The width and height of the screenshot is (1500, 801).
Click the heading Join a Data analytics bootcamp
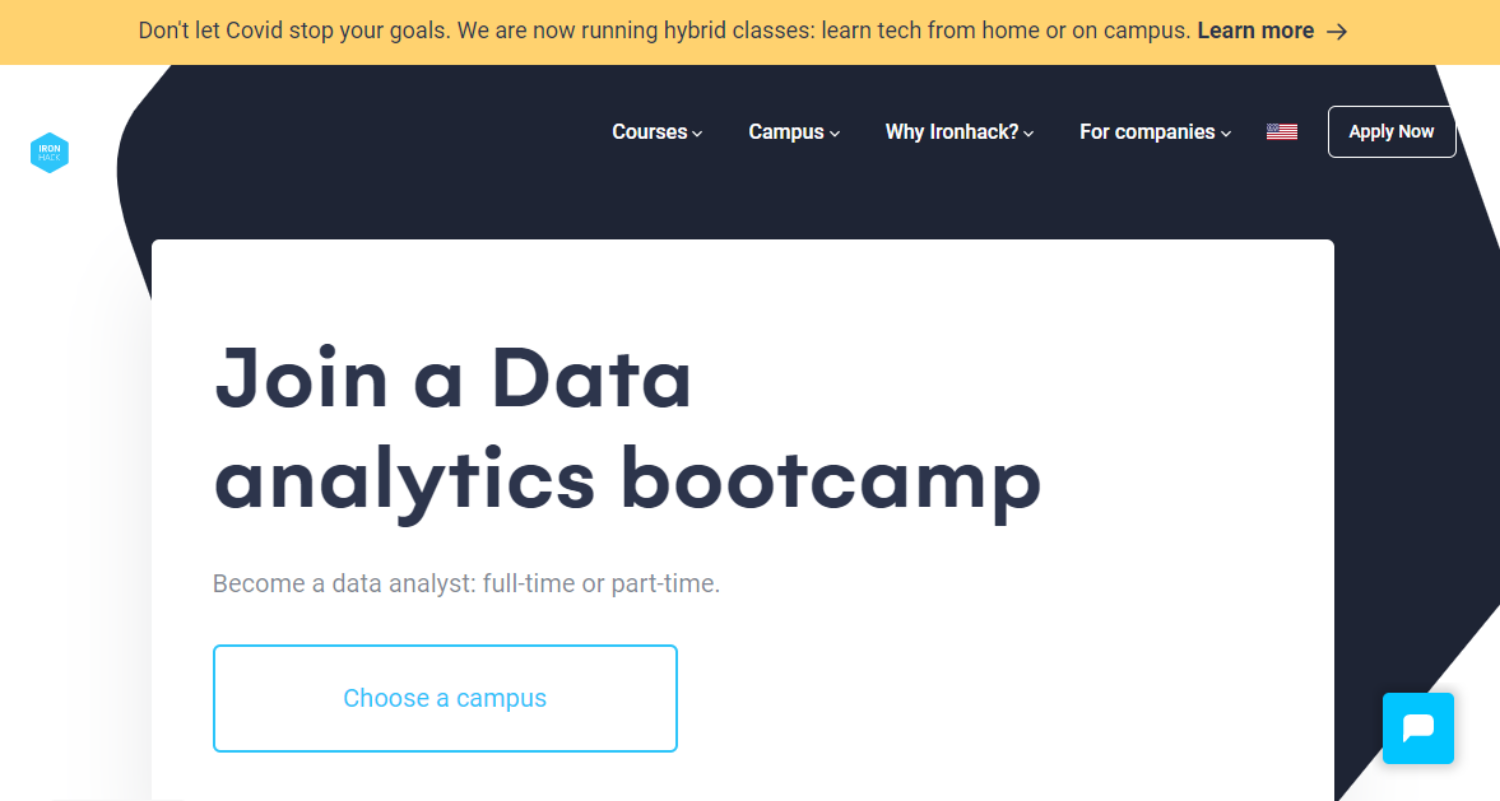627,428
